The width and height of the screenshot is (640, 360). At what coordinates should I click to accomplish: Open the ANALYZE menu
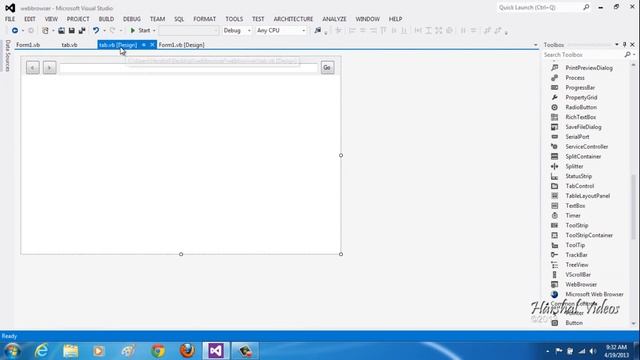coord(334,19)
